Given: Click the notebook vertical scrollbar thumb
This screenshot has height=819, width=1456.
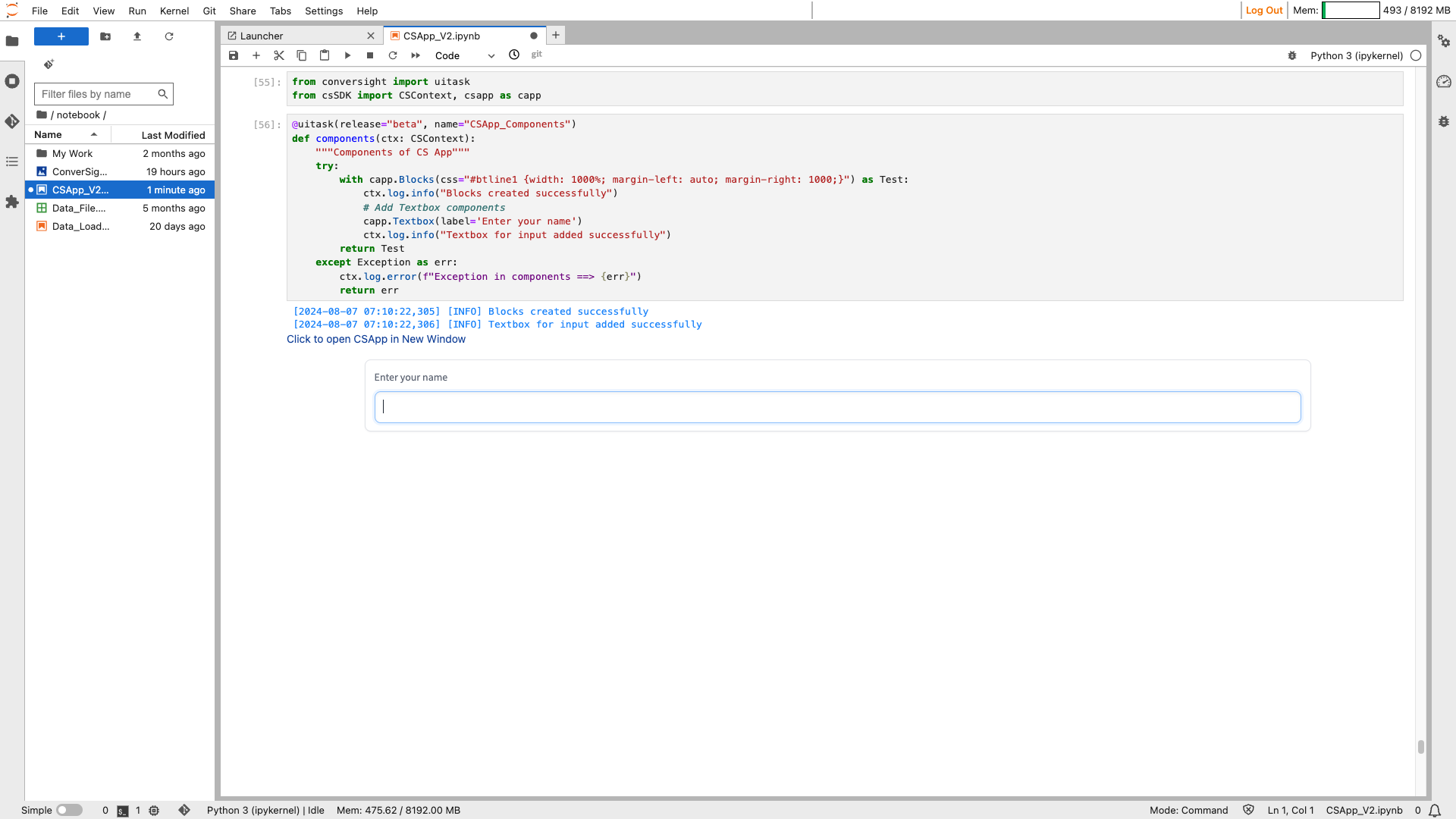Looking at the screenshot, I should [1420, 747].
